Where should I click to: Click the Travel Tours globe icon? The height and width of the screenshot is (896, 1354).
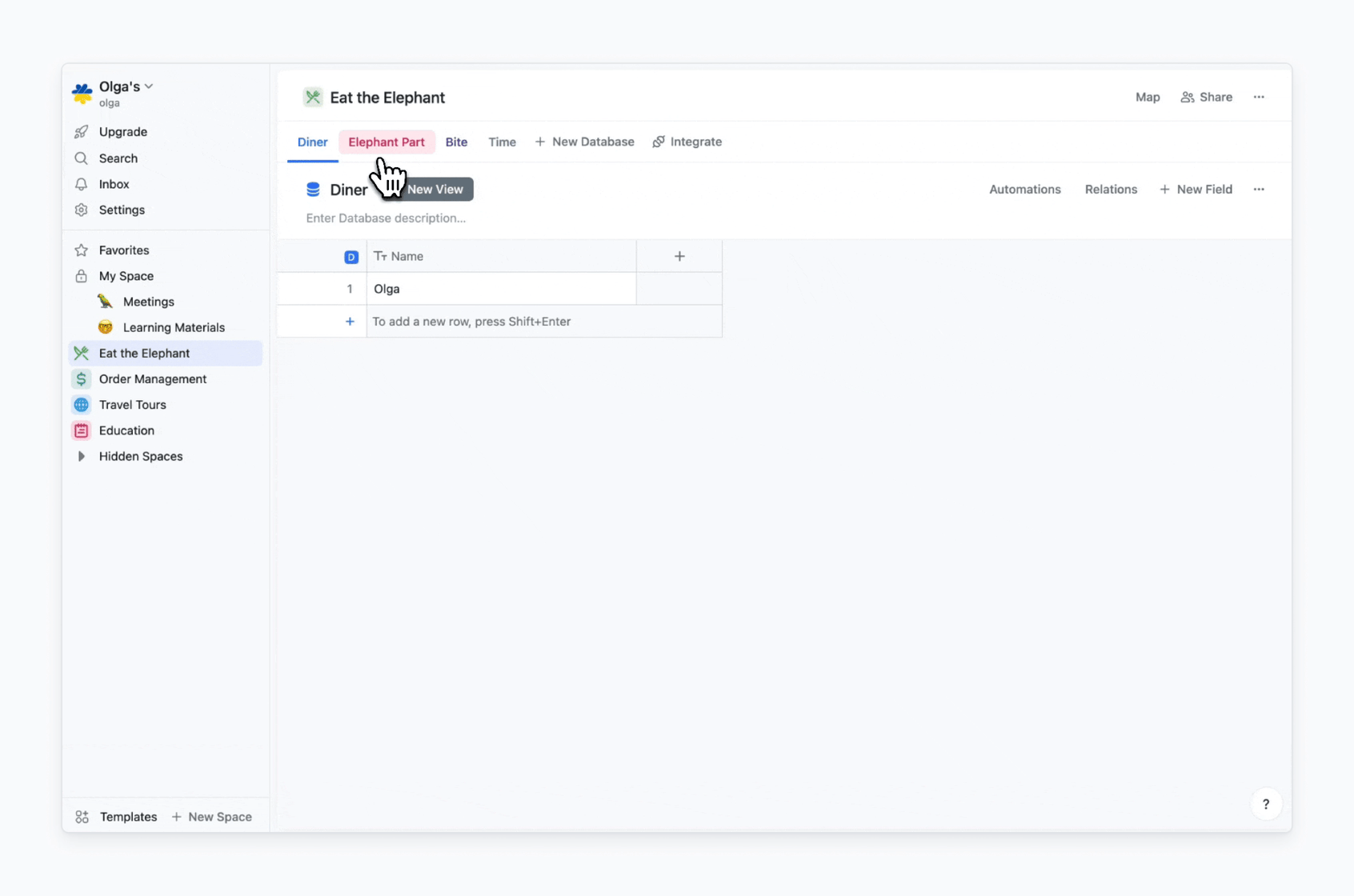(x=81, y=405)
